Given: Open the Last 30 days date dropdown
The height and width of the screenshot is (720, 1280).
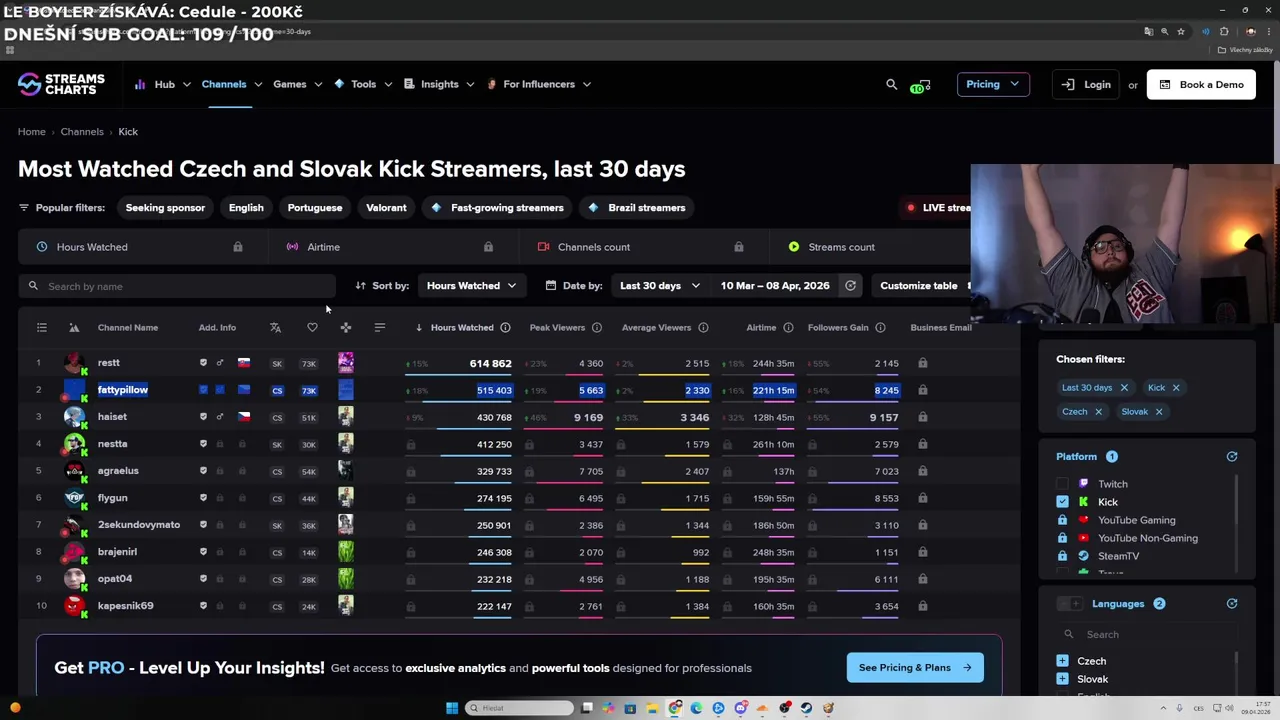Looking at the screenshot, I should pos(659,286).
